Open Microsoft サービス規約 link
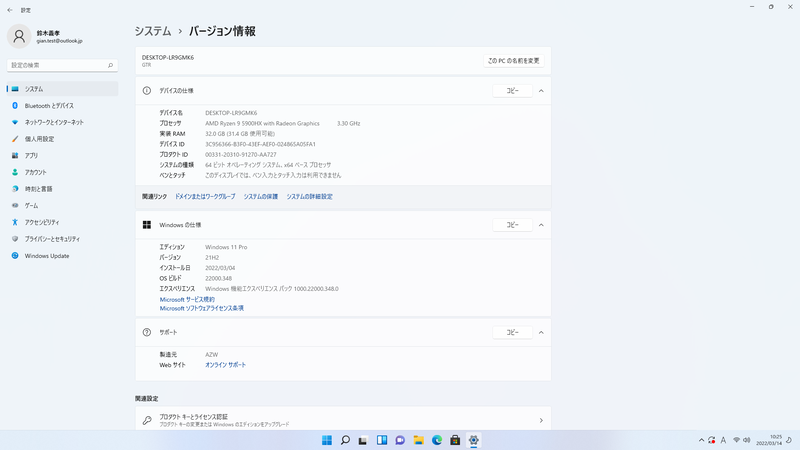The height and width of the screenshot is (450, 800). pyautogui.click(x=187, y=299)
